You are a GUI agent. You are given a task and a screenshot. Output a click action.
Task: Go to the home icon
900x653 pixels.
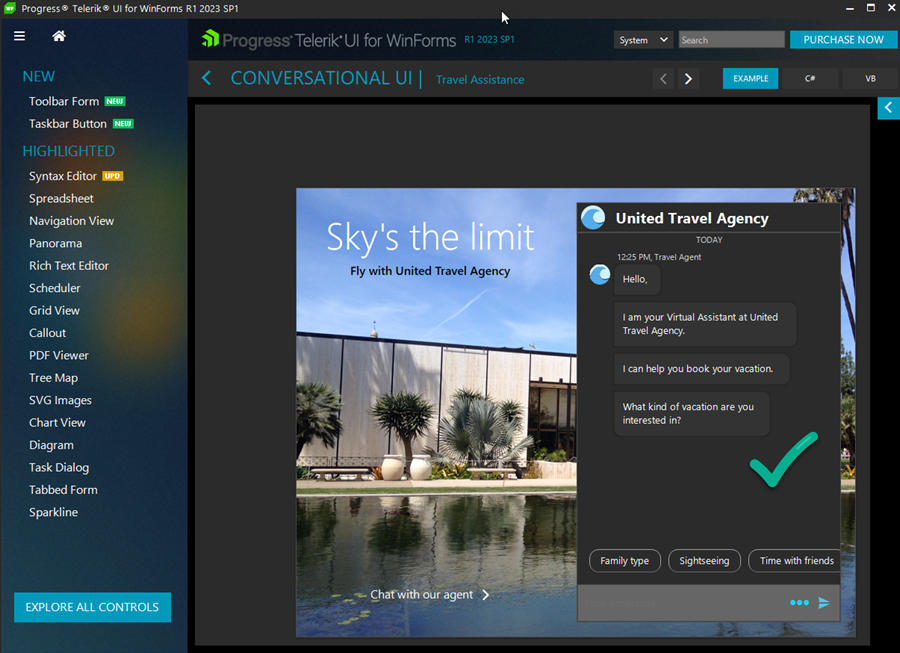(59, 36)
